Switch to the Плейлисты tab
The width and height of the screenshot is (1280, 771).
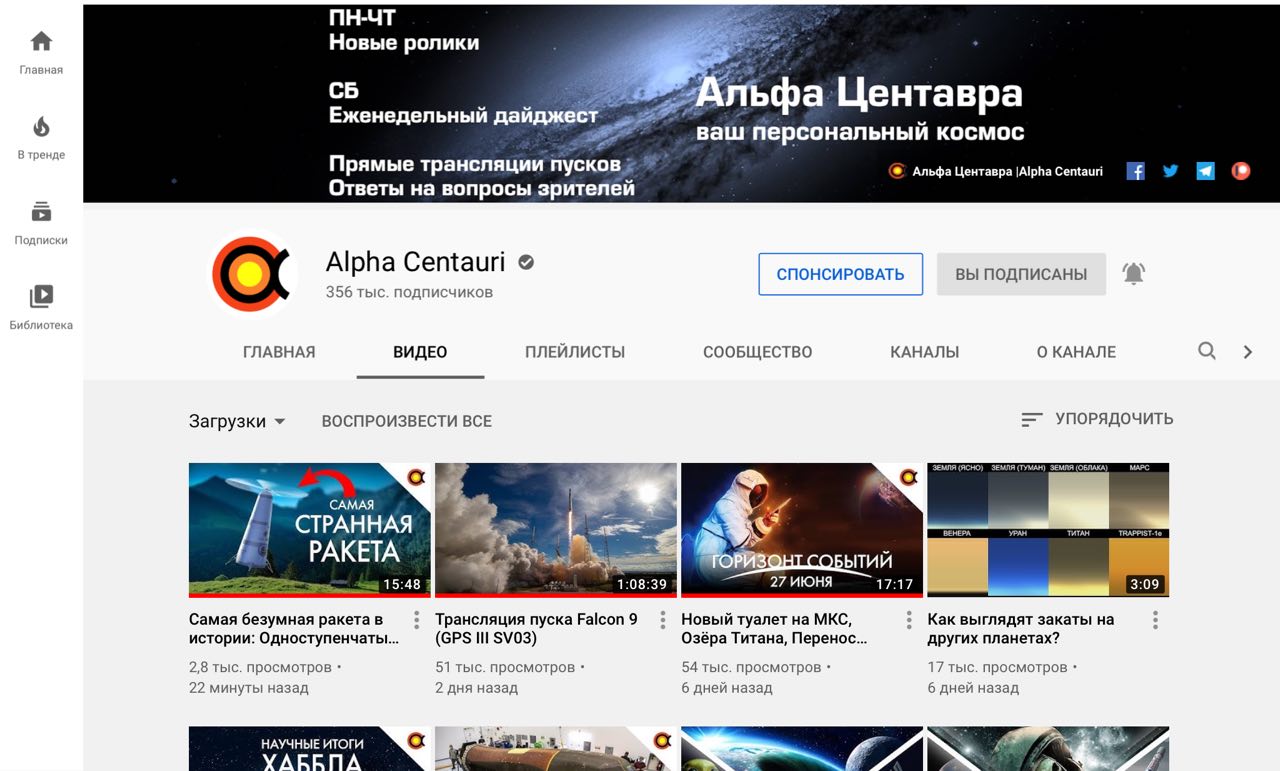tap(575, 352)
